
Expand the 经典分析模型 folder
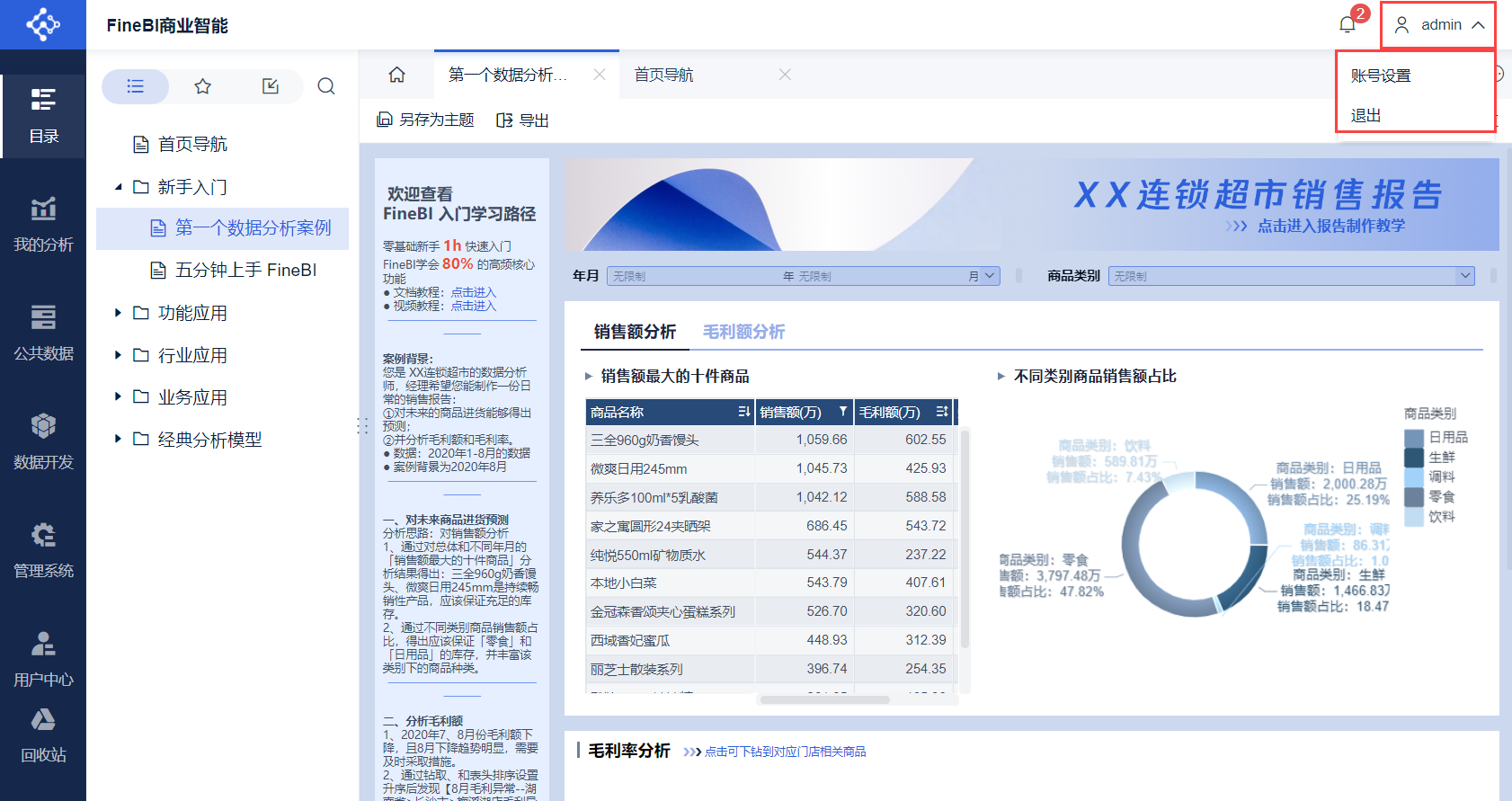tap(118, 439)
